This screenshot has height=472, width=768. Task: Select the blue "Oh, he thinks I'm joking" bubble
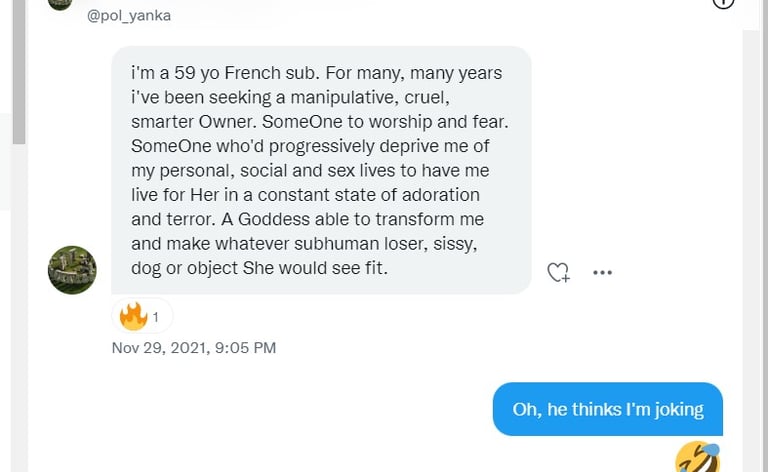click(607, 409)
